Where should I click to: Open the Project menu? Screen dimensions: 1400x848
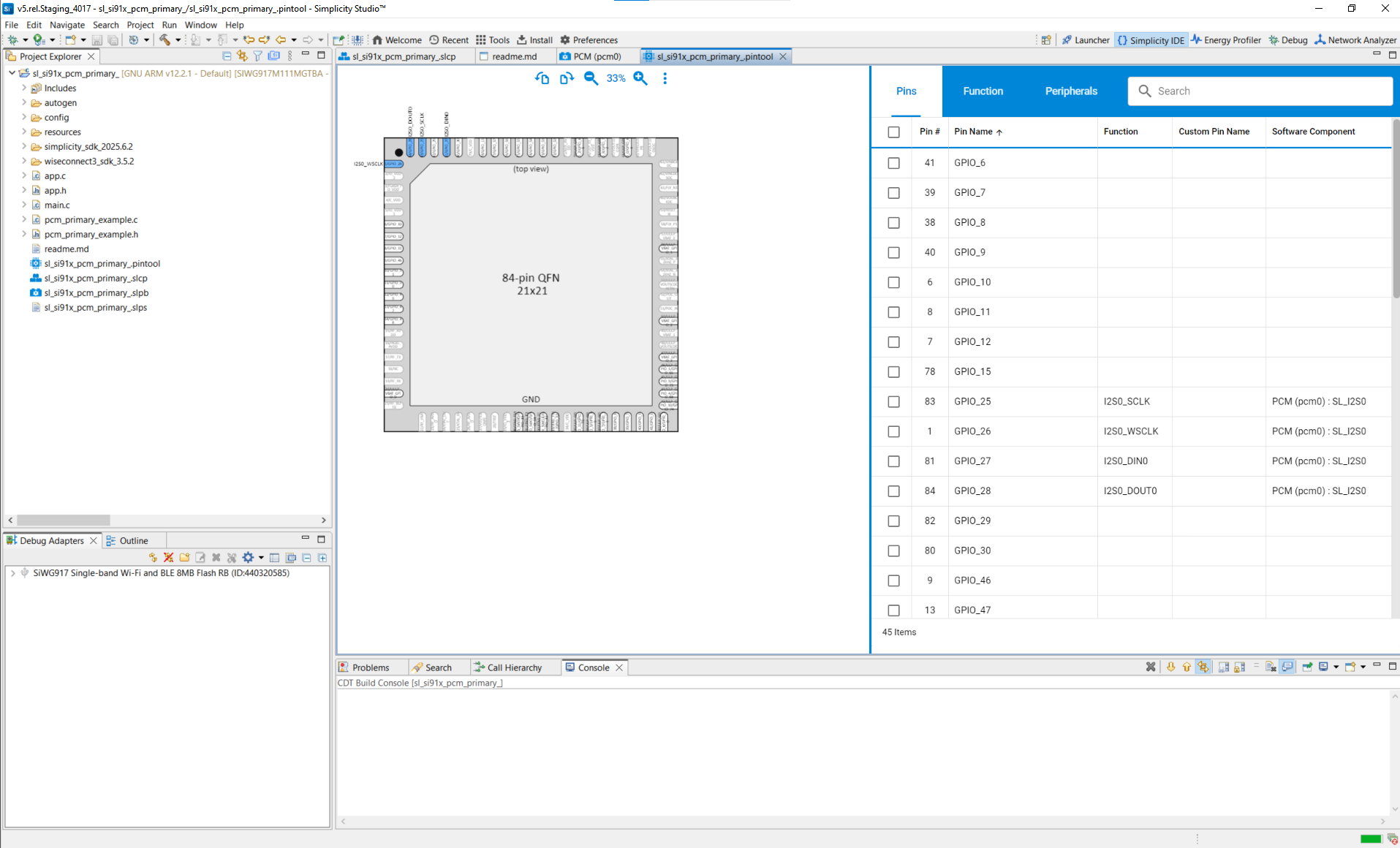(x=140, y=25)
